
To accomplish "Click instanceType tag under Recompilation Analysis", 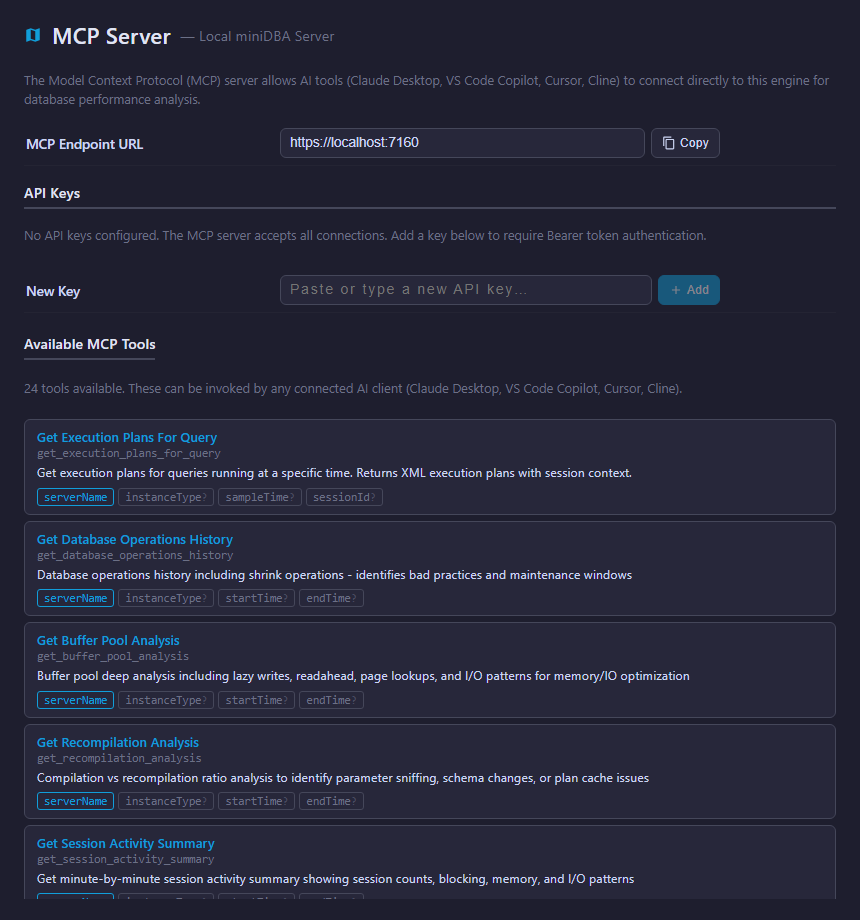I will [166, 801].
